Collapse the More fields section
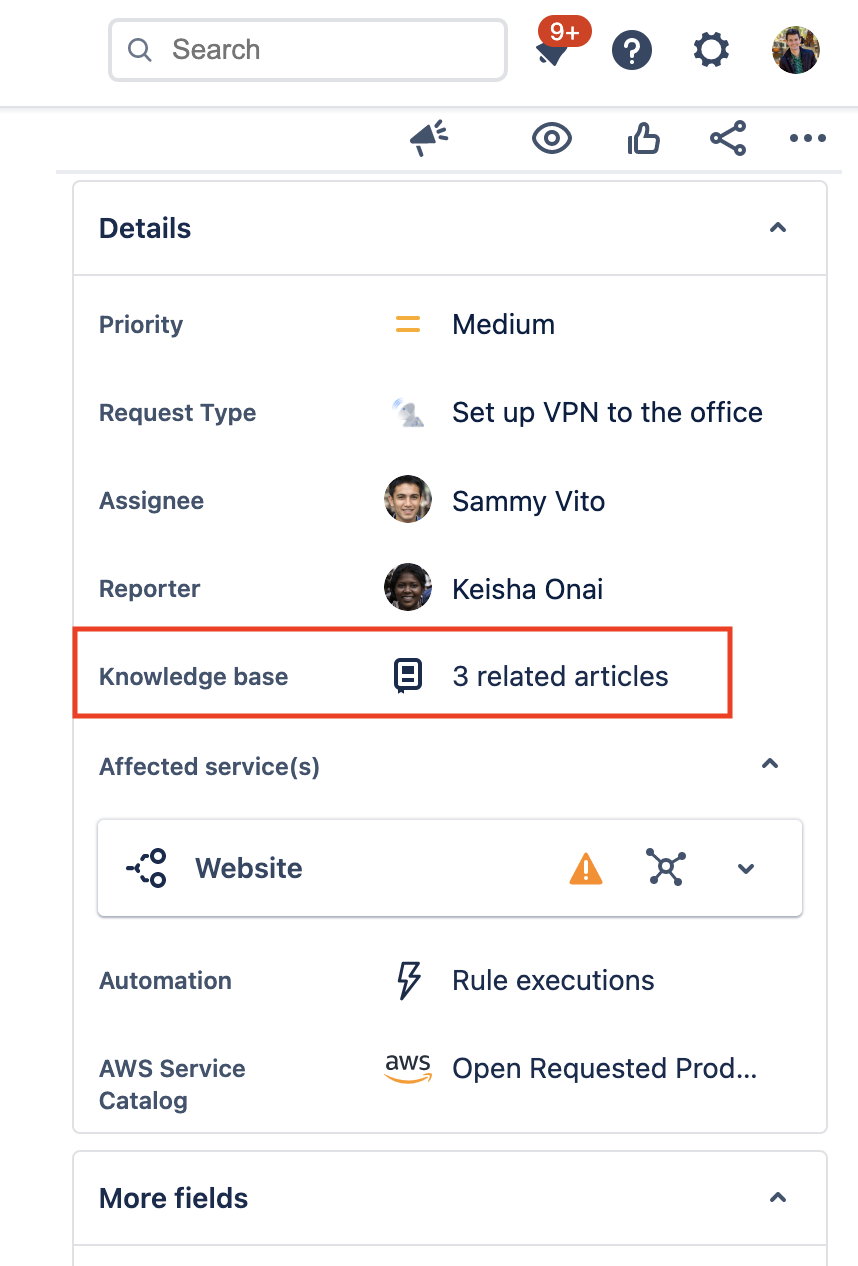The width and height of the screenshot is (858, 1266). pos(777,1197)
